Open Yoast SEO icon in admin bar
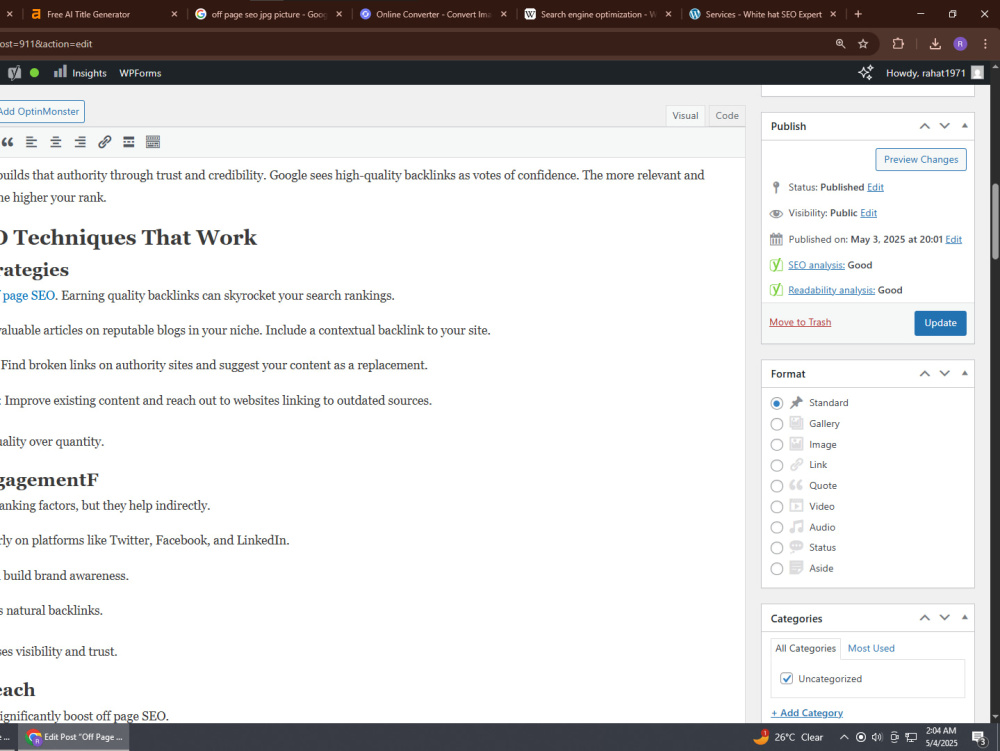Screen dimensions: 1000x751 [14, 73]
